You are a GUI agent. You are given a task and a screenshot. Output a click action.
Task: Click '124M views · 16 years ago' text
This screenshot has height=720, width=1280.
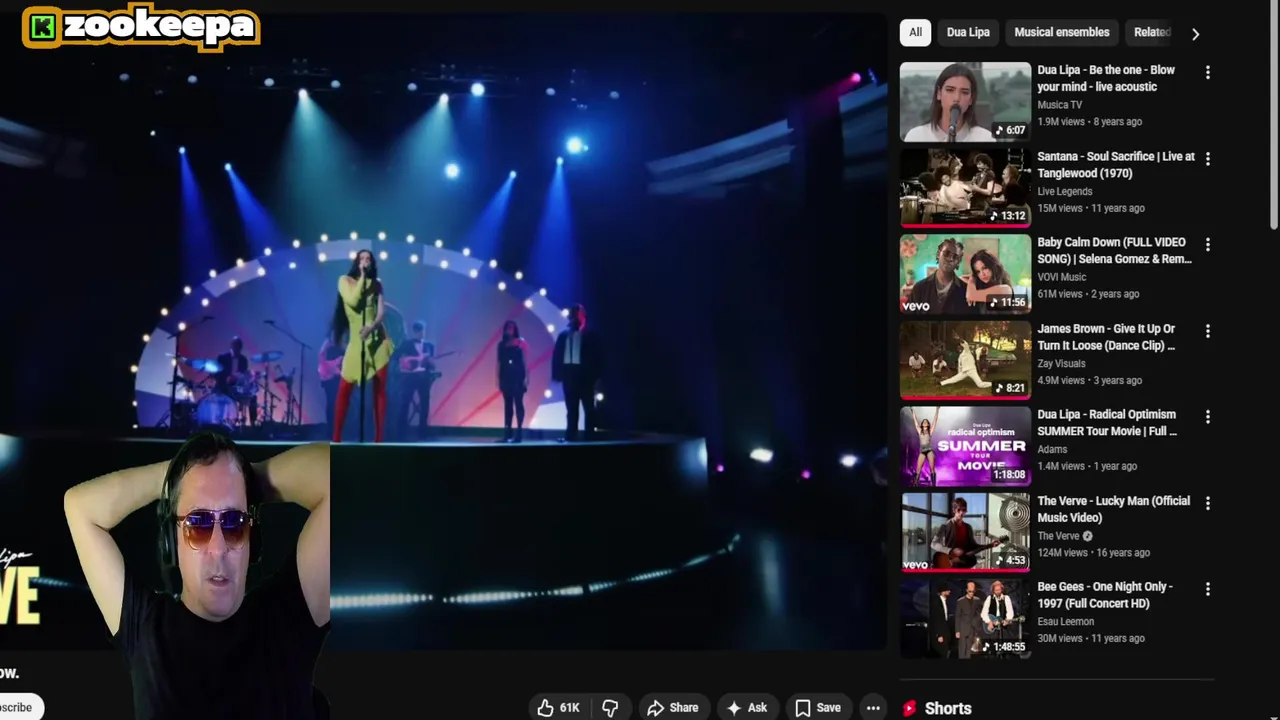1093,553
